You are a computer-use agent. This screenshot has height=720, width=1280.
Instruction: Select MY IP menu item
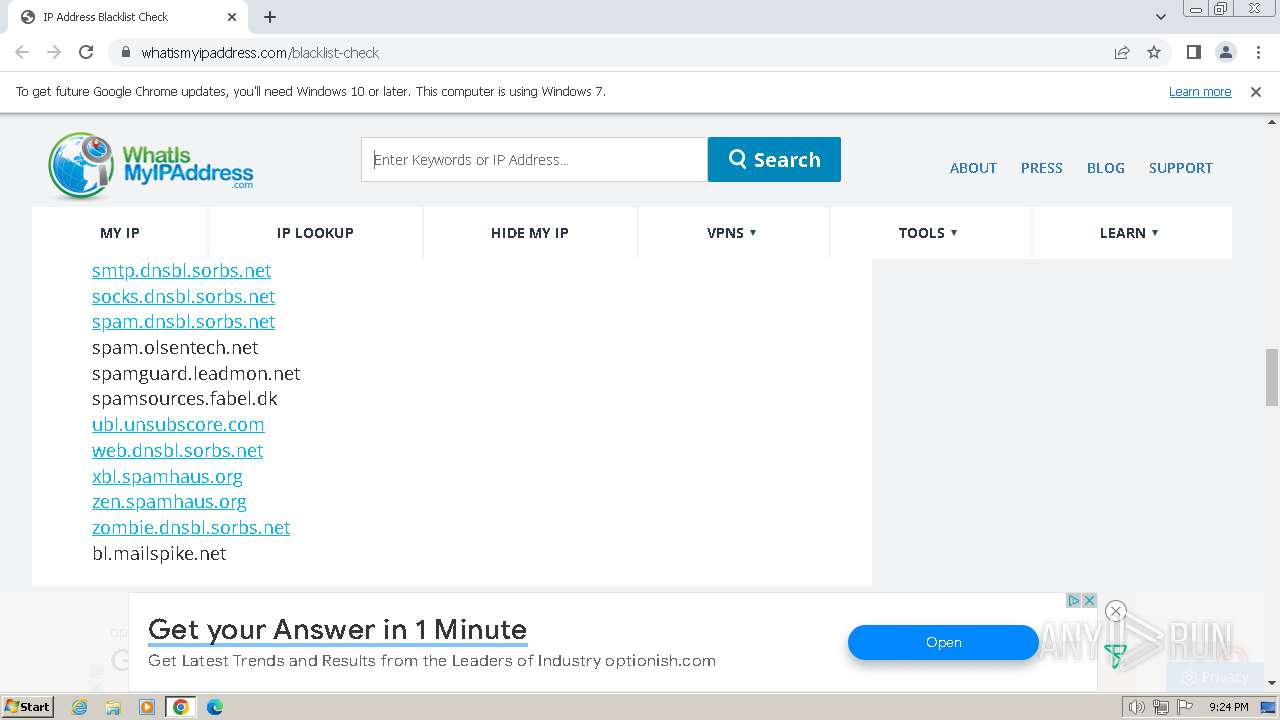(120, 233)
